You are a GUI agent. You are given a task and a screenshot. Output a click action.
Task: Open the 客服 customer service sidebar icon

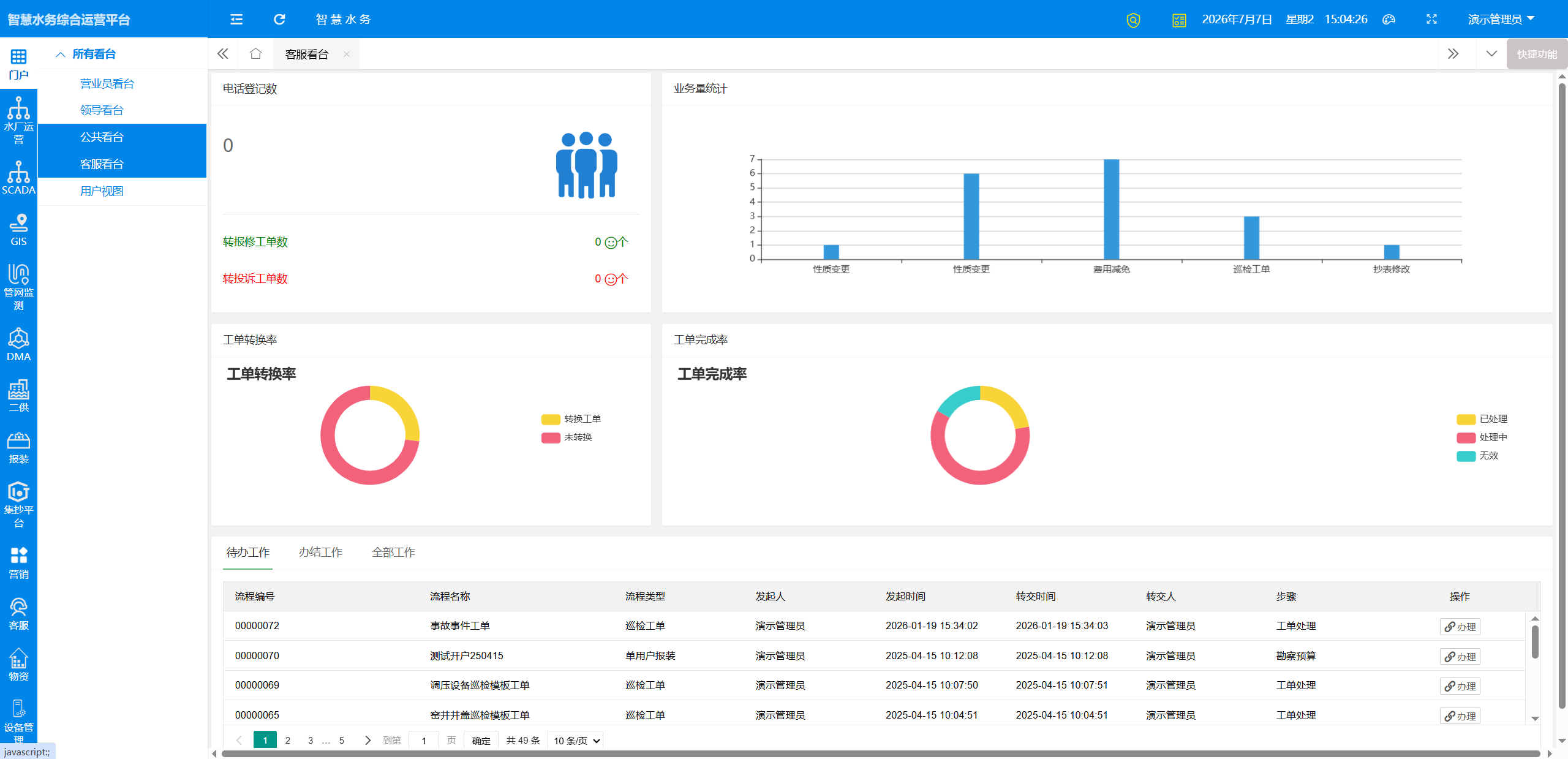click(x=18, y=614)
